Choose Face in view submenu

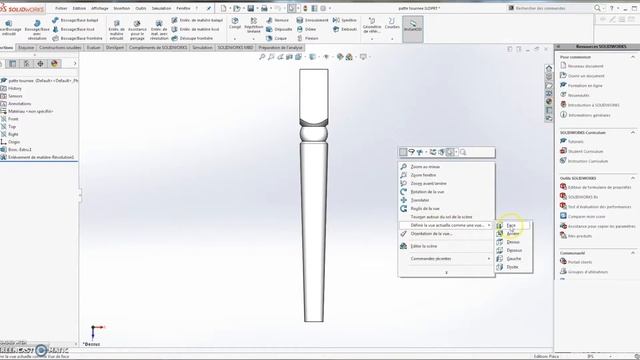(x=513, y=225)
